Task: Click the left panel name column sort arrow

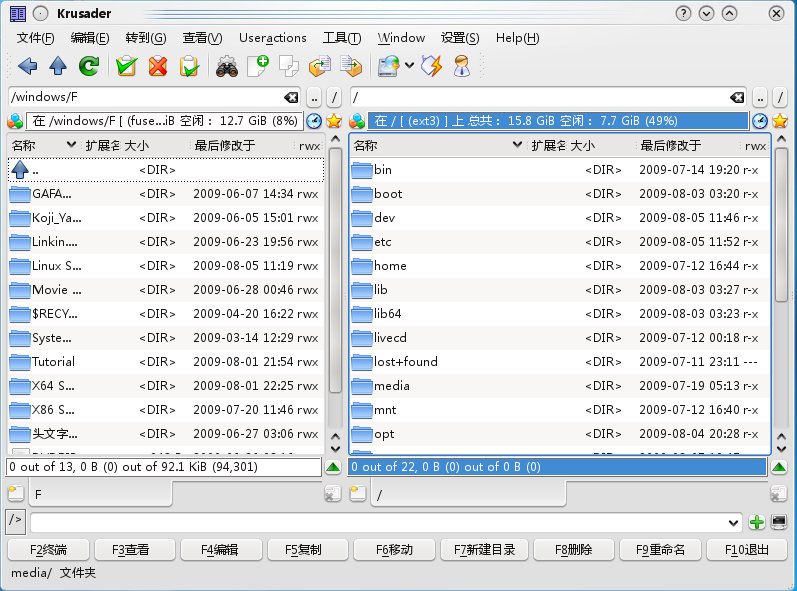Action: [71, 145]
